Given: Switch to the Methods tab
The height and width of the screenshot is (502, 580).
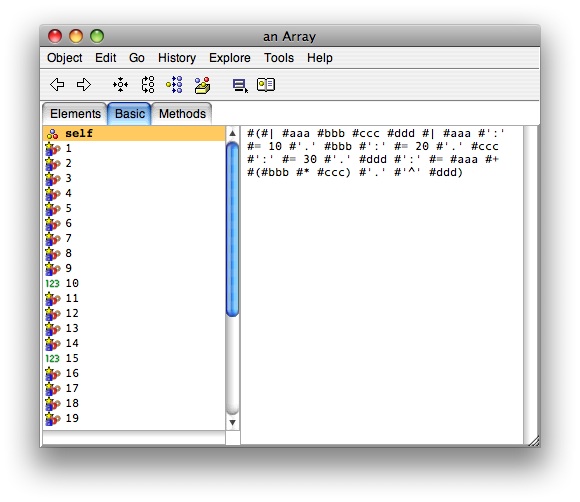Looking at the screenshot, I should tap(182, 114).
